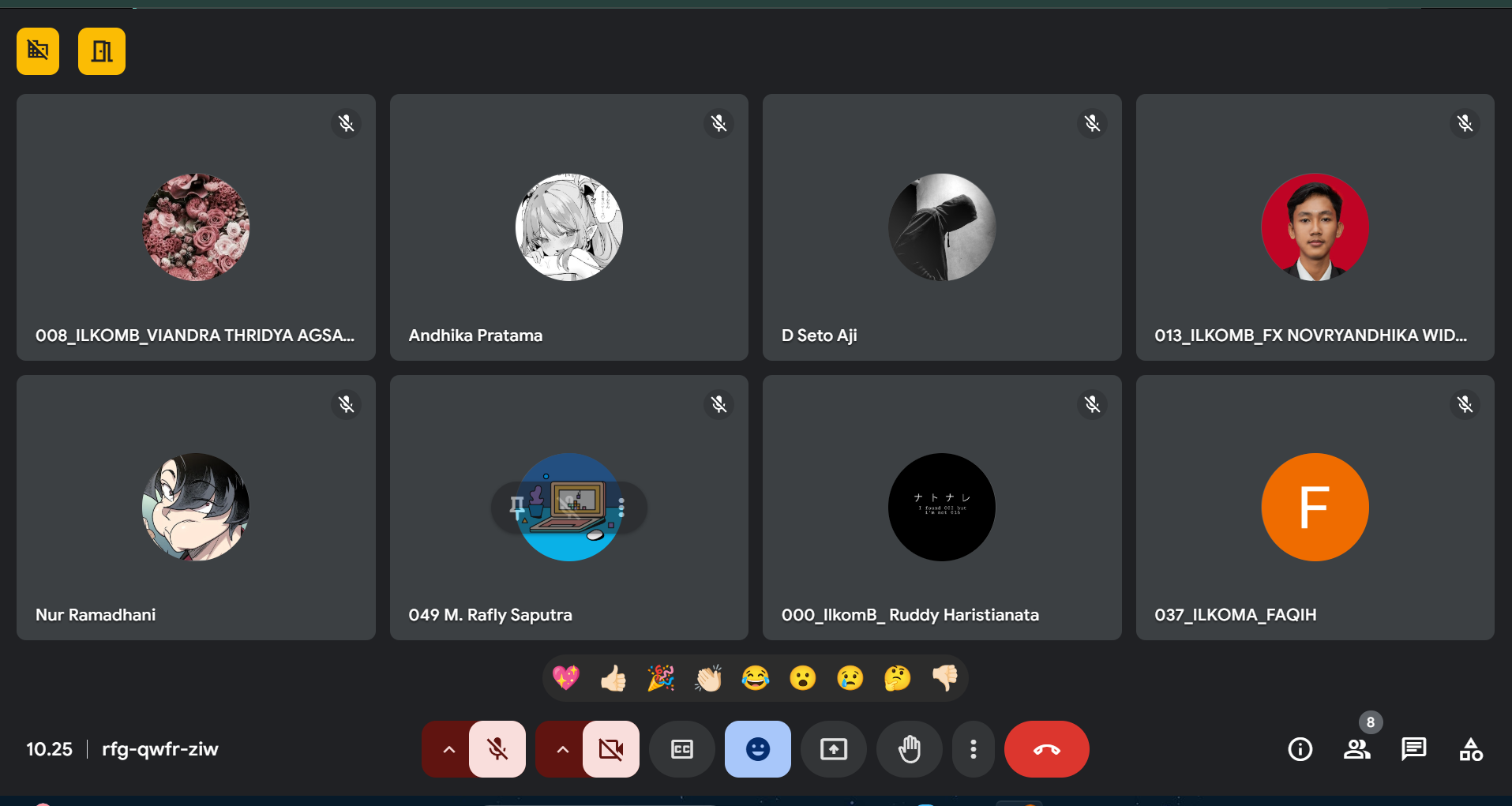The width and height of the screenshot is (1512, 806).
Task: Click the red leave call button
Action: pos(1046,749)
